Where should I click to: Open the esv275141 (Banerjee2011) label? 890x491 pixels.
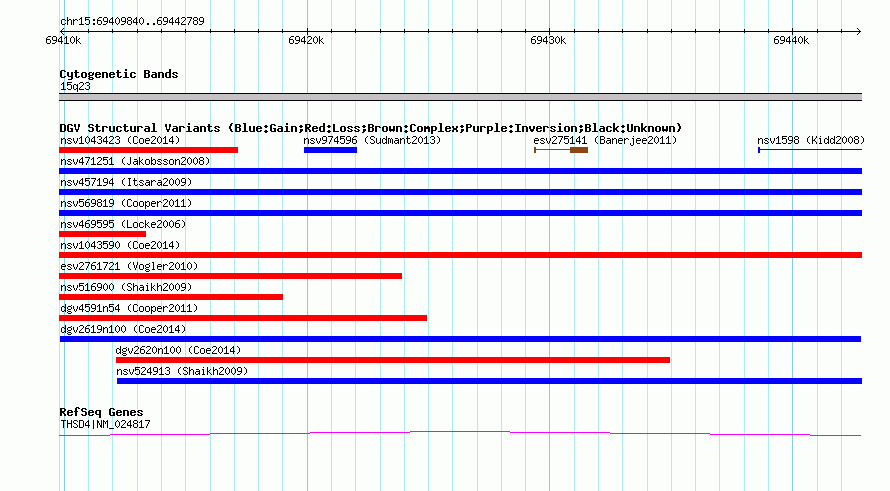click(605, 140)
